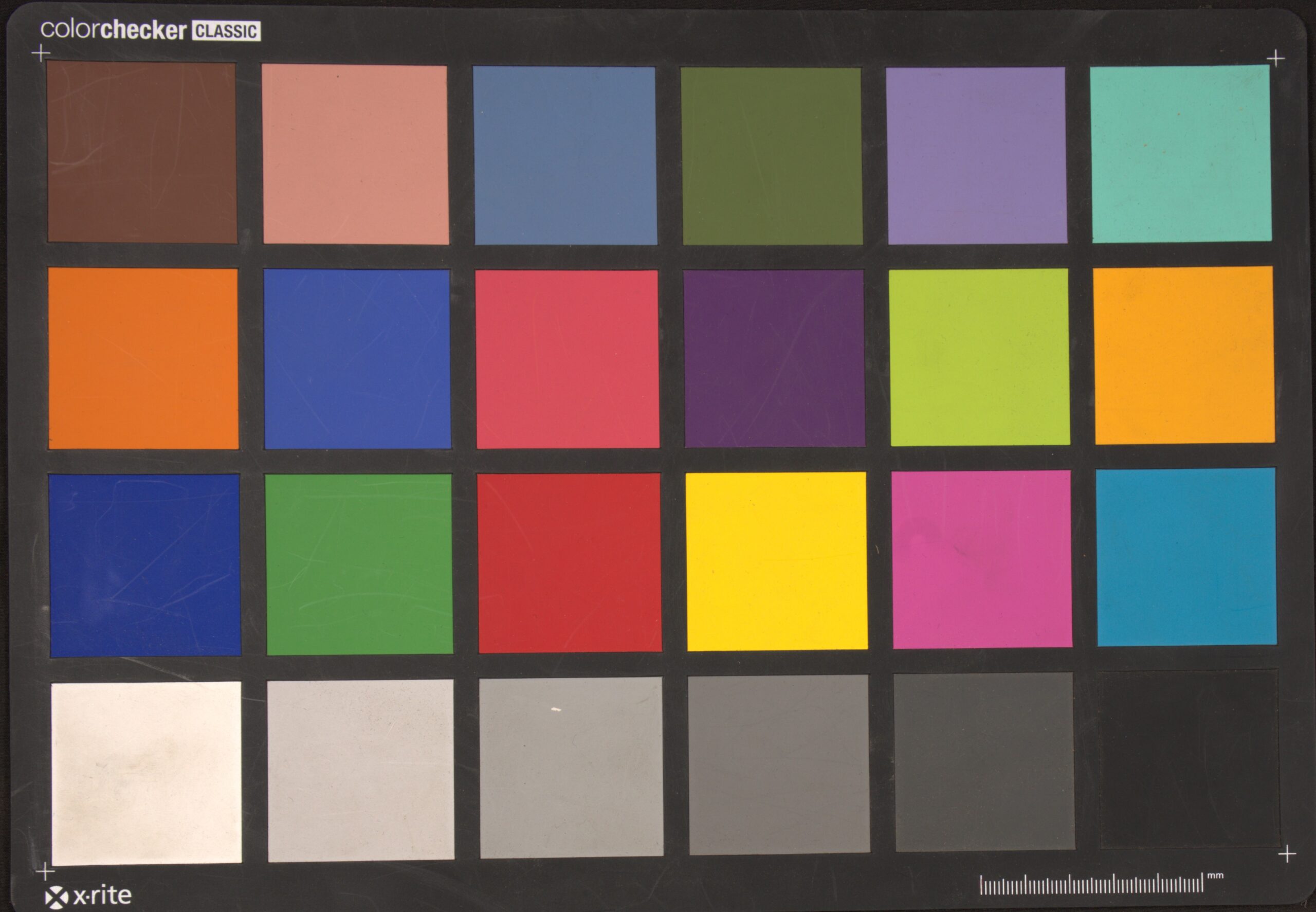
Task: Click the x-rite logo icon
Action: 56,896
